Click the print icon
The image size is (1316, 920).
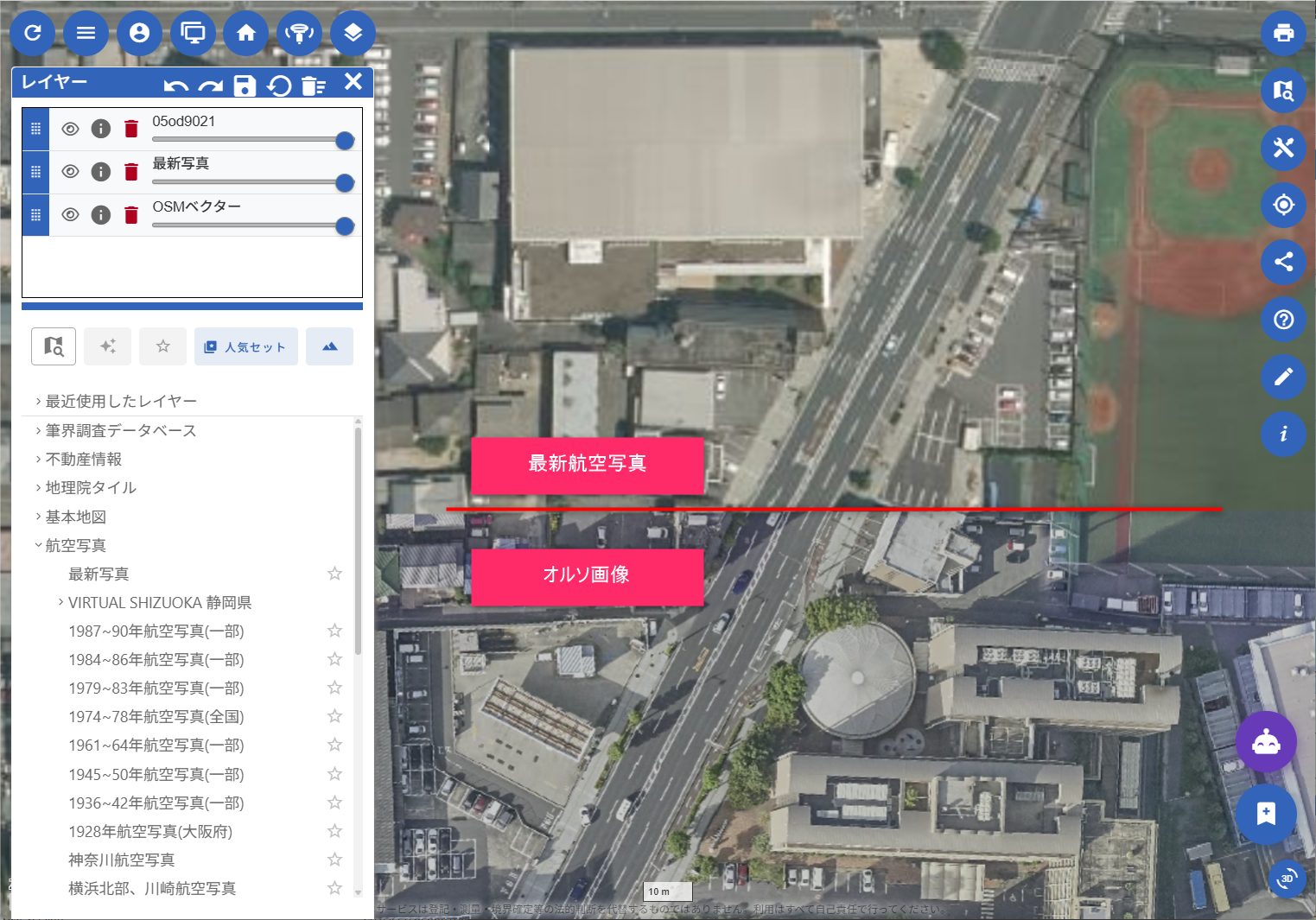(x=1283, y=33)
